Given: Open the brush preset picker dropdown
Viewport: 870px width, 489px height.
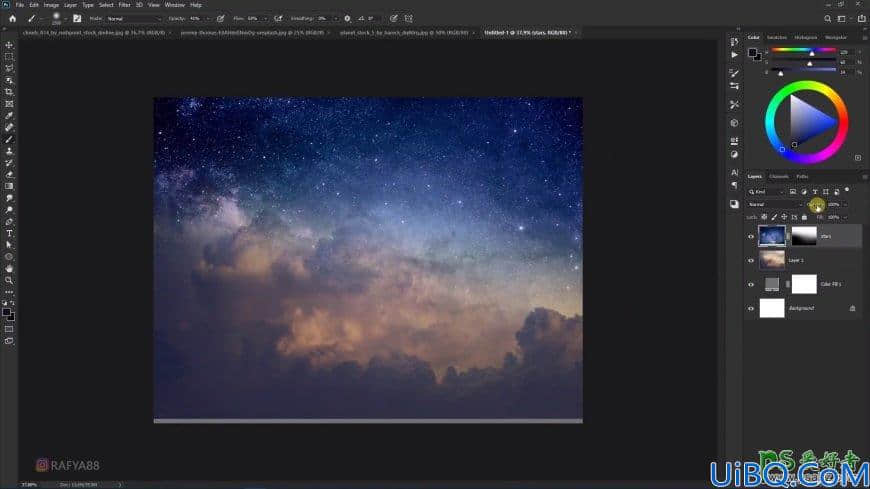Looking at the screenshot, I should 65,18.
